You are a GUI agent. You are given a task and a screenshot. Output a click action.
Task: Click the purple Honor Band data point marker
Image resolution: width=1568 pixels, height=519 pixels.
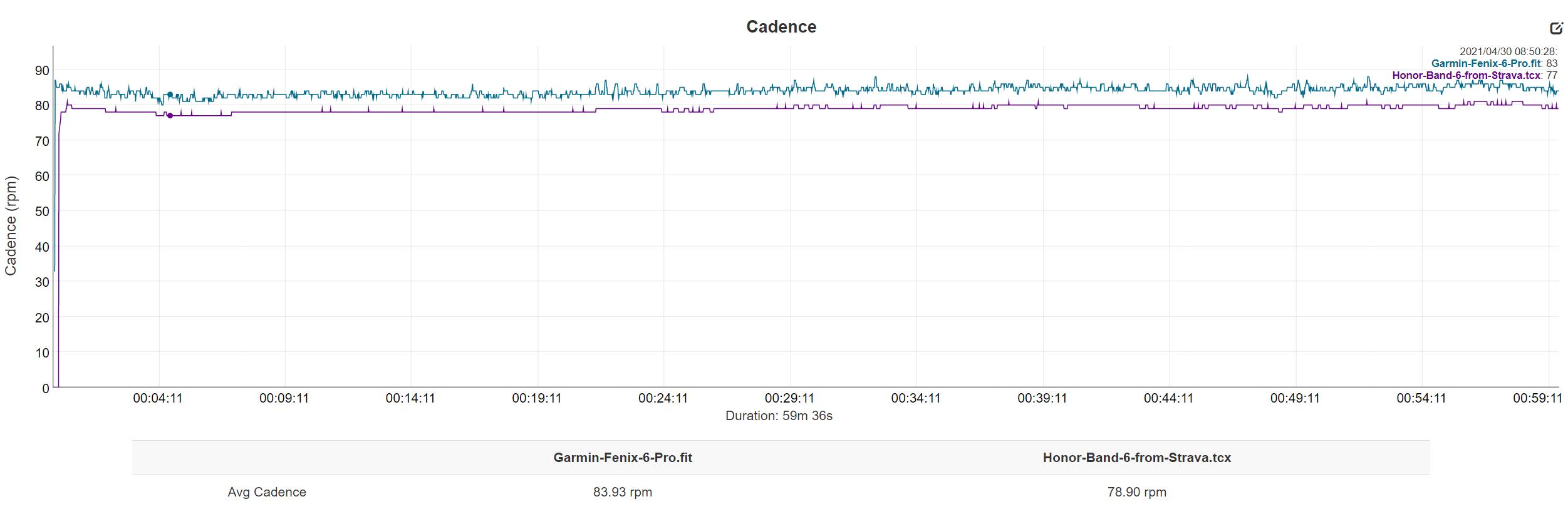(x=170, y=116)
